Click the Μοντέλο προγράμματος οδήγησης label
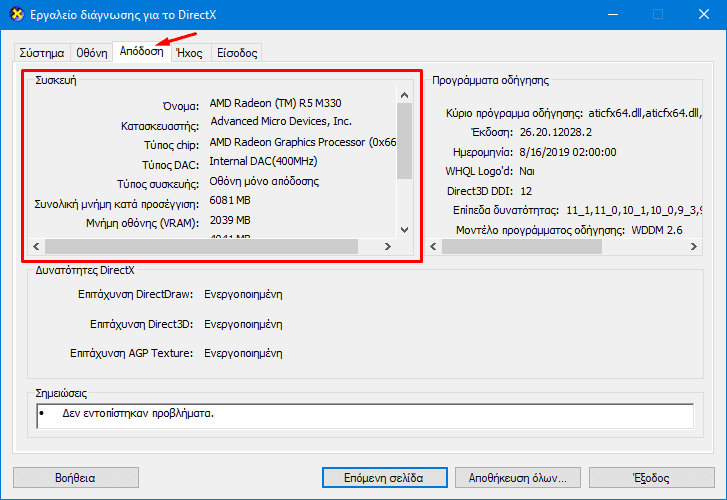Image resolution: width=727 pixels, height=500 pixels. [540, 231]
